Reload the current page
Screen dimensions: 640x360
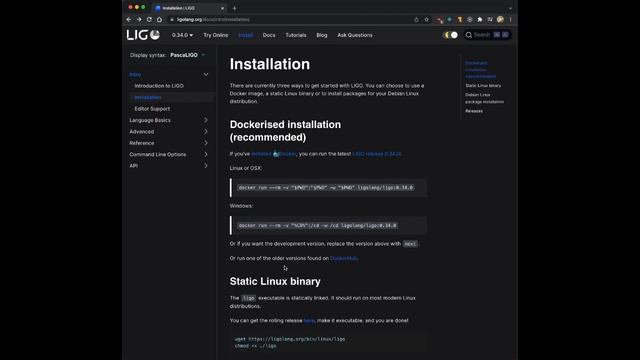coord(149,20)
